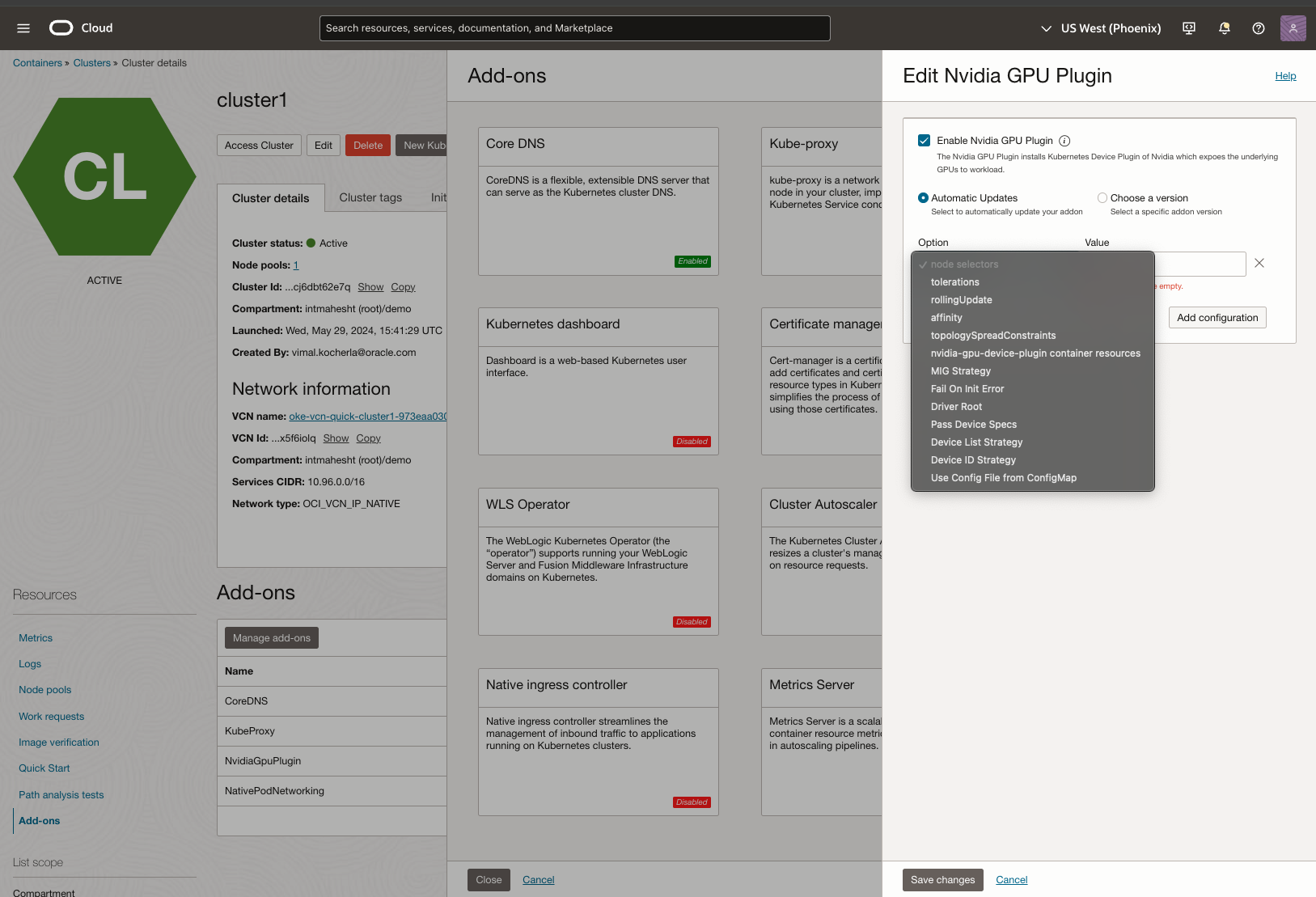Choose Use Config File from ConfigMap
The height and width of the screenshot is (897, 1316).
point(1004,478)
